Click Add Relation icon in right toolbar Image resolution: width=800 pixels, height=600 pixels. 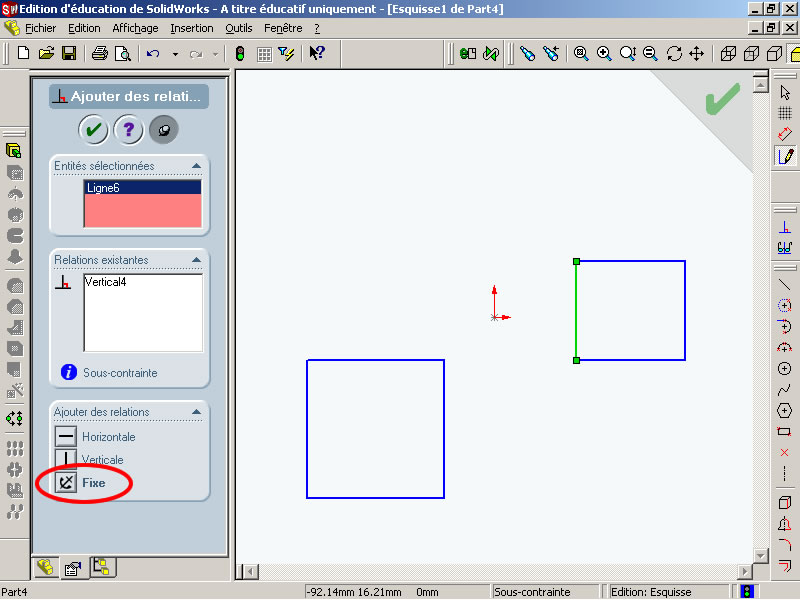(x=785, y=228)
